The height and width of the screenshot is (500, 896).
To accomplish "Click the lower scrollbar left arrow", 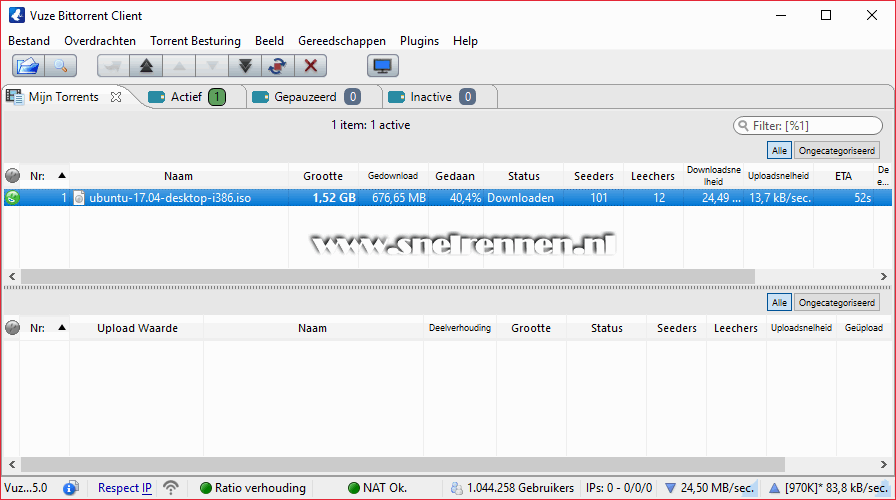I will tap(12, 464).
